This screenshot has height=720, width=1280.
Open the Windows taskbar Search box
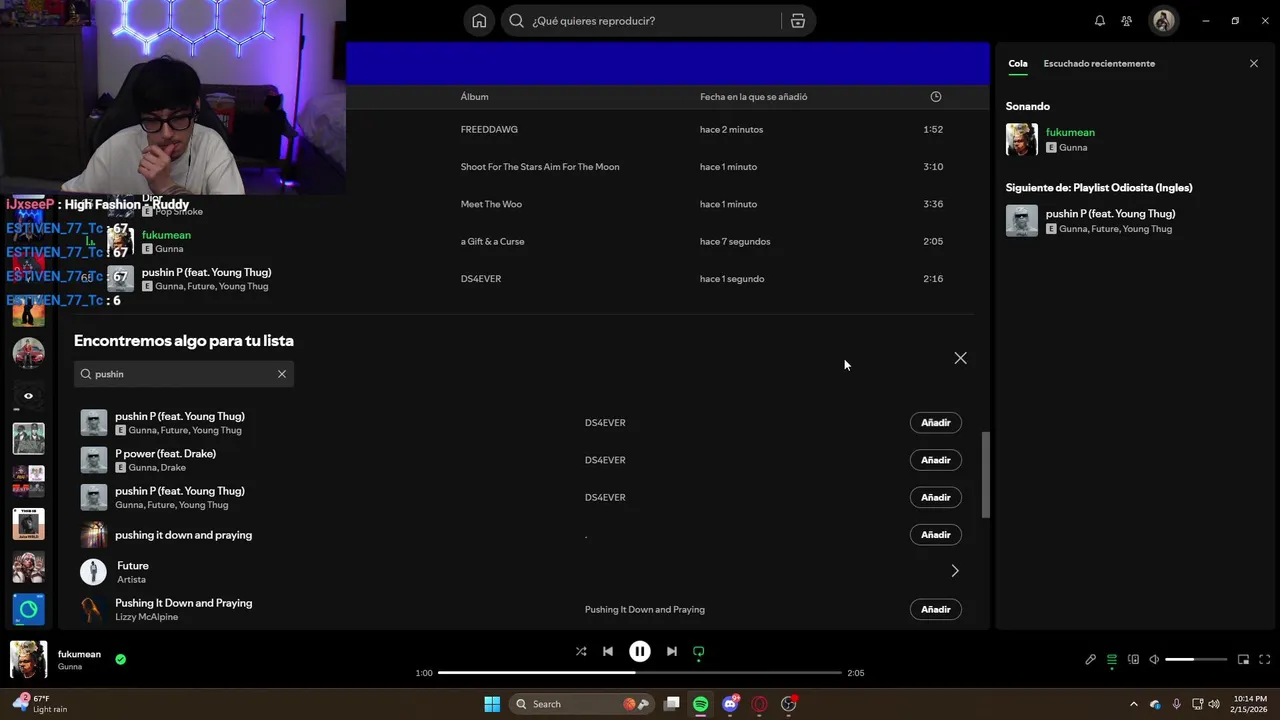click(x=583, y=704)
